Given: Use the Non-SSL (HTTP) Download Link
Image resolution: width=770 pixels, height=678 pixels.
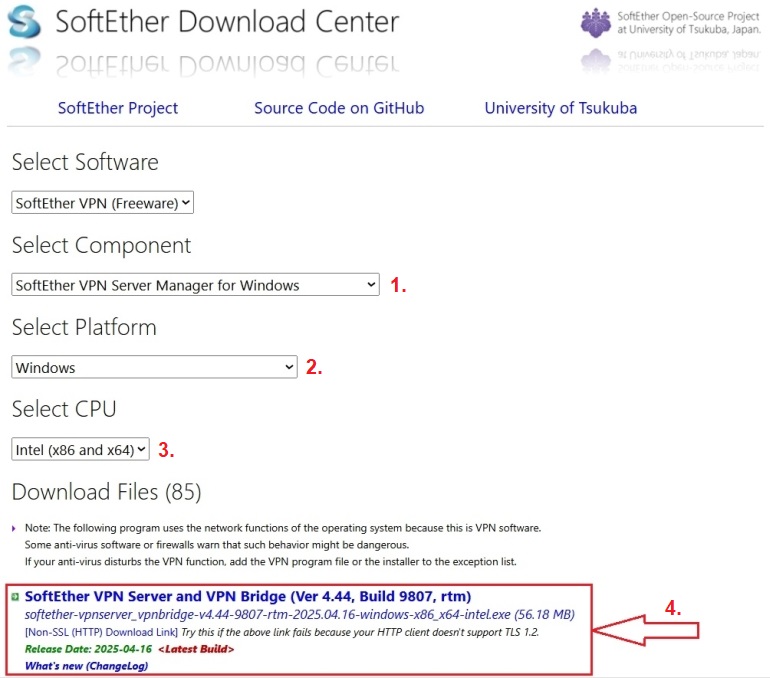Looking at the screenshot, I should point(100,632).
